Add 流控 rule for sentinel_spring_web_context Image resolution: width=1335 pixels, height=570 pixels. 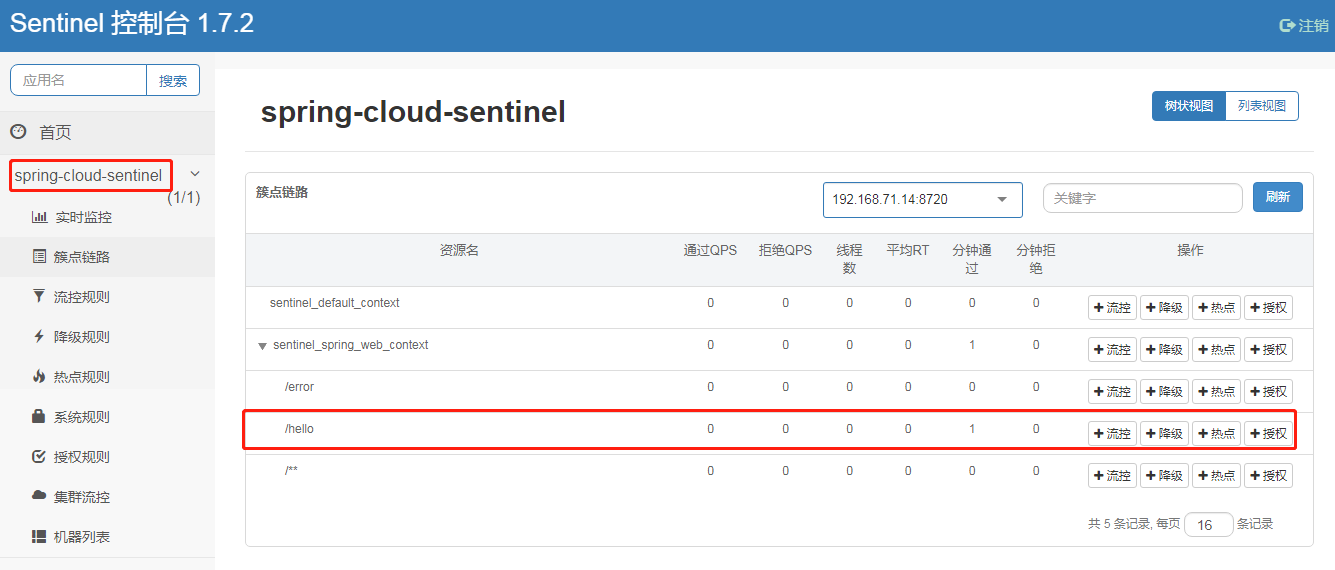[1112, 350]
